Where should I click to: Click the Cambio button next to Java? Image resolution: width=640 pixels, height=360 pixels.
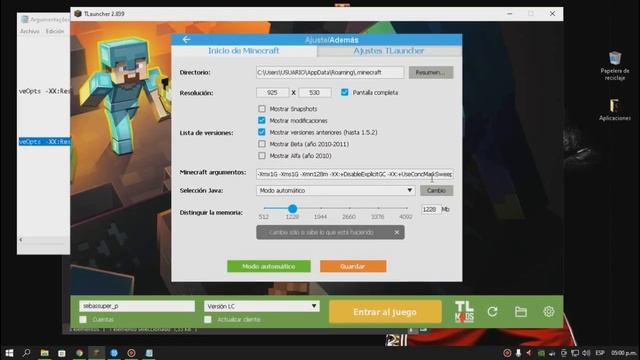pyautogui.click(x=436, y=191)
